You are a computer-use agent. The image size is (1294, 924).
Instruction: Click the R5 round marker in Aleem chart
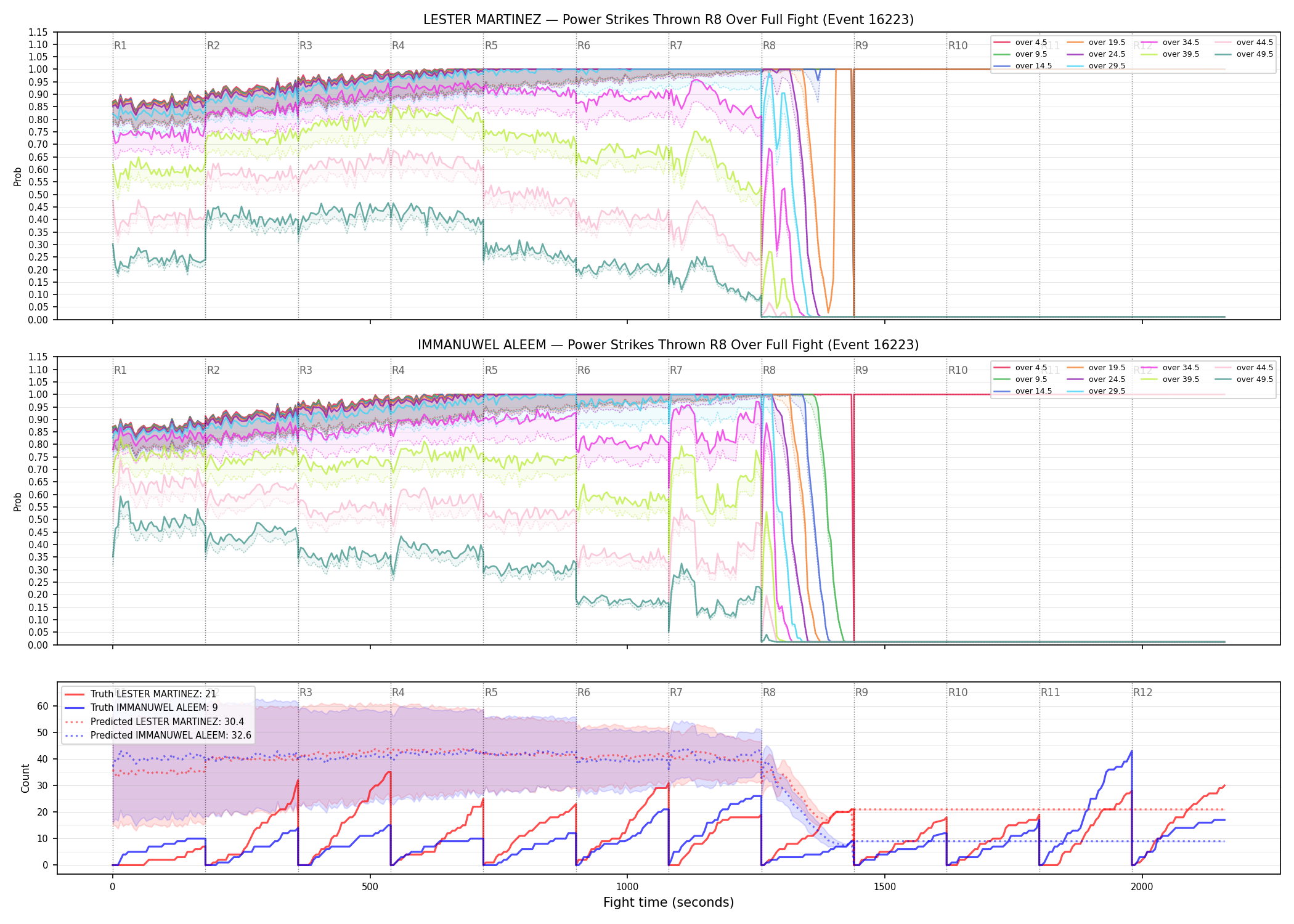(491, 370)
